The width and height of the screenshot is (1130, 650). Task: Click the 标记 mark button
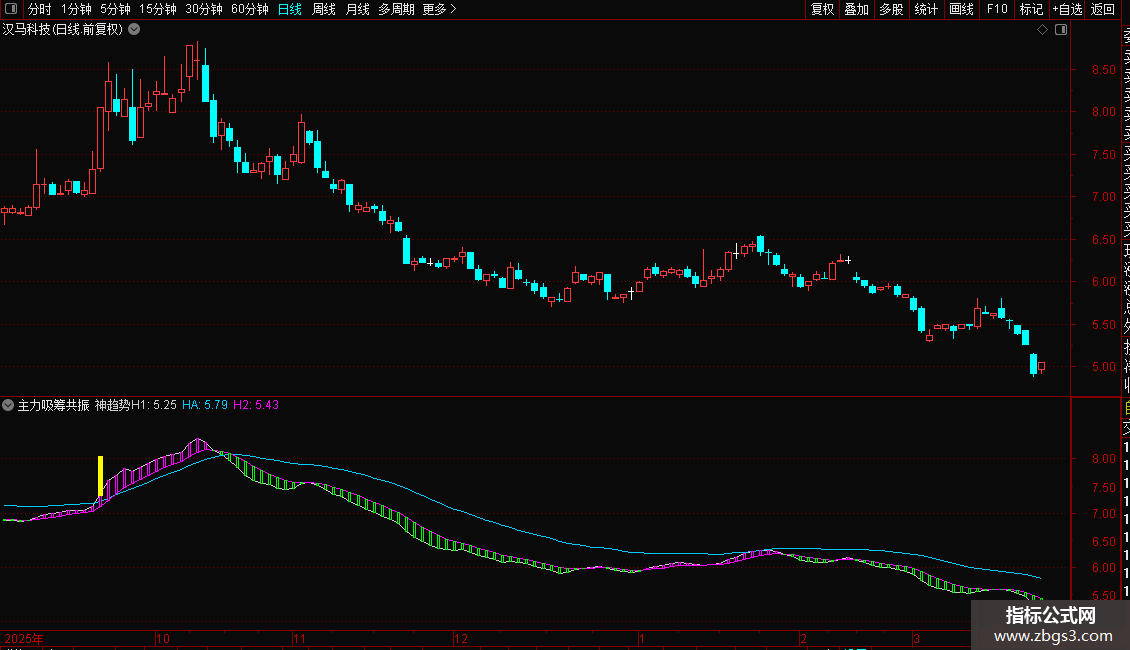tap(1031, 9)
